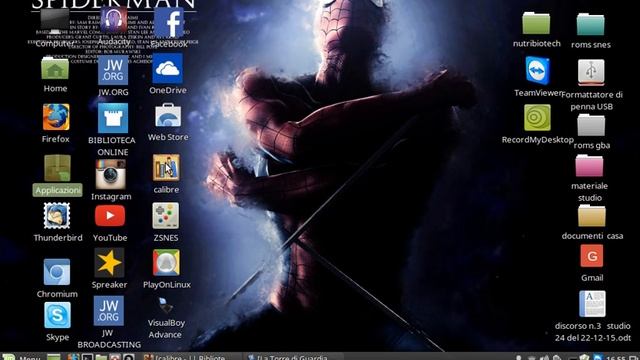Launch the TeamViewer icon
The image size is (640, 360).
coord(538,71)
